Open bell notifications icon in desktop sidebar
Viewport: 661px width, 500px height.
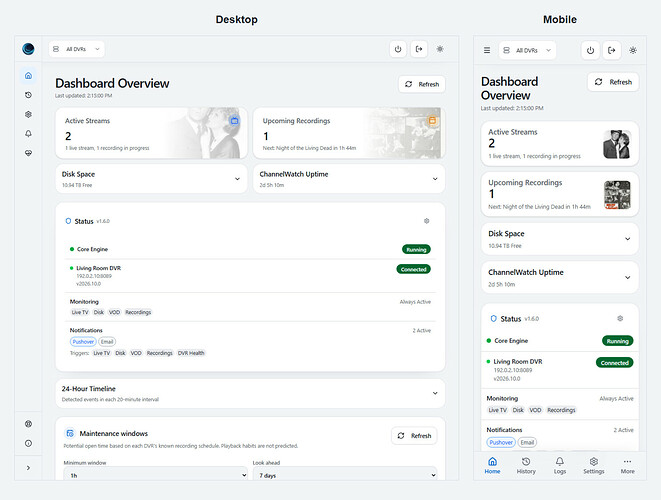28,134
